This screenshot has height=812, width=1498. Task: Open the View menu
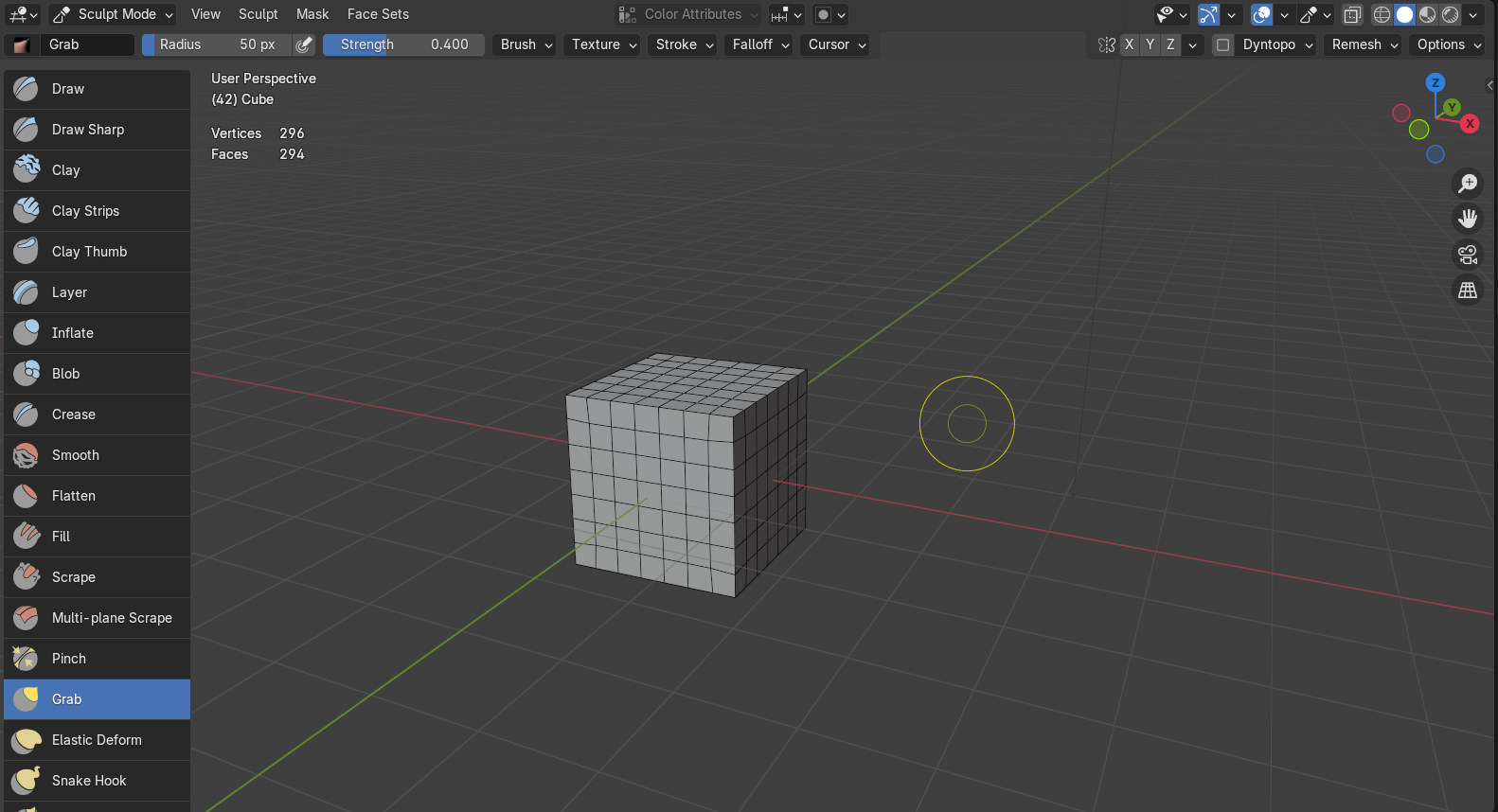point(205,14)
